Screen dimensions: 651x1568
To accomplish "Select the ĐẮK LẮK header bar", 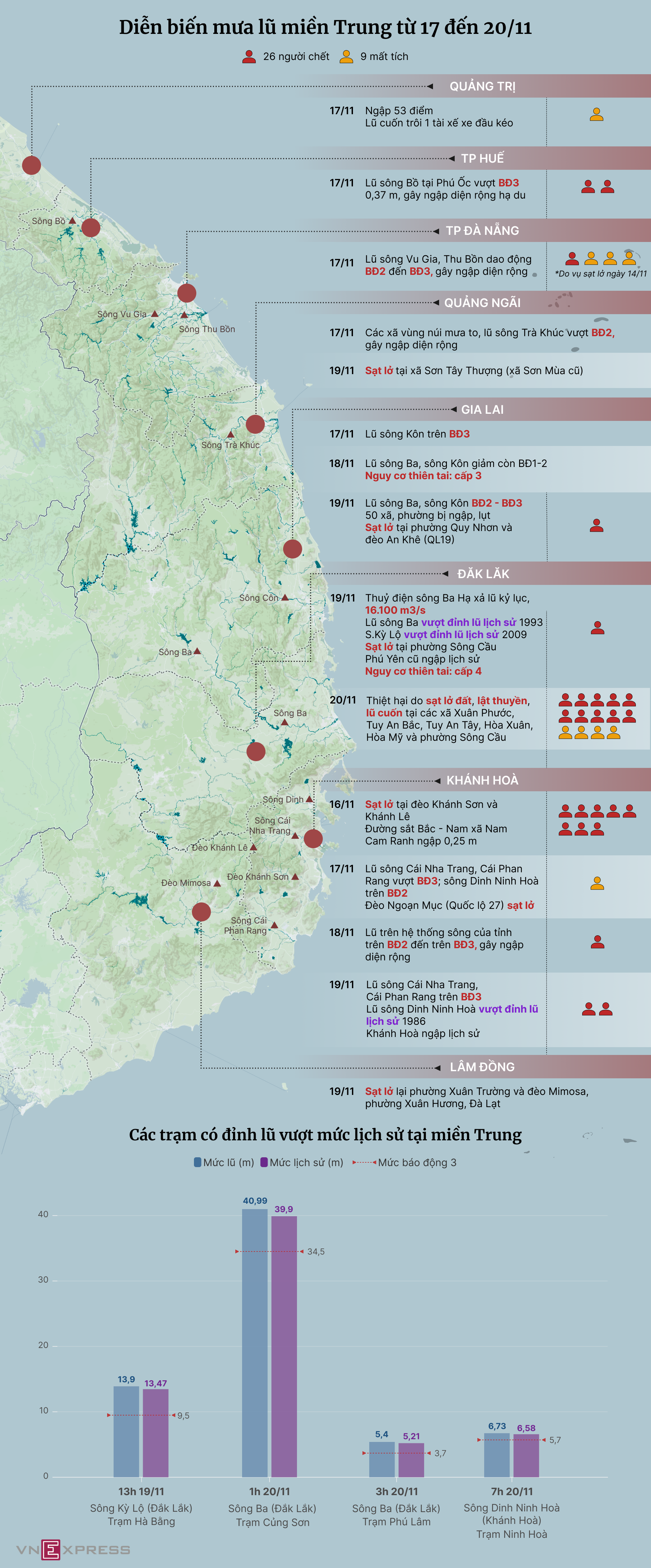I will tap(483, 574).
